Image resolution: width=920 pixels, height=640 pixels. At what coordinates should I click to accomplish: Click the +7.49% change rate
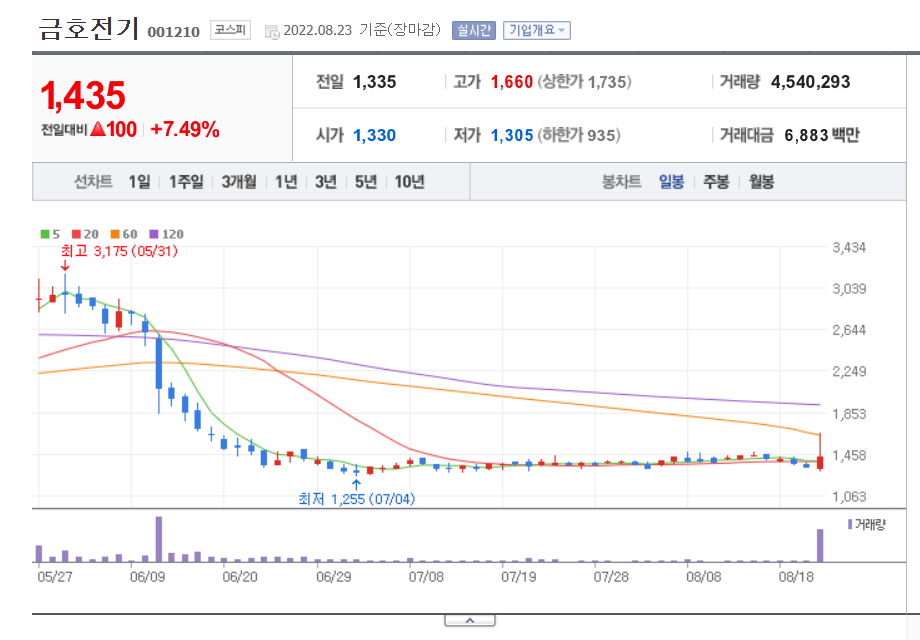185,129
